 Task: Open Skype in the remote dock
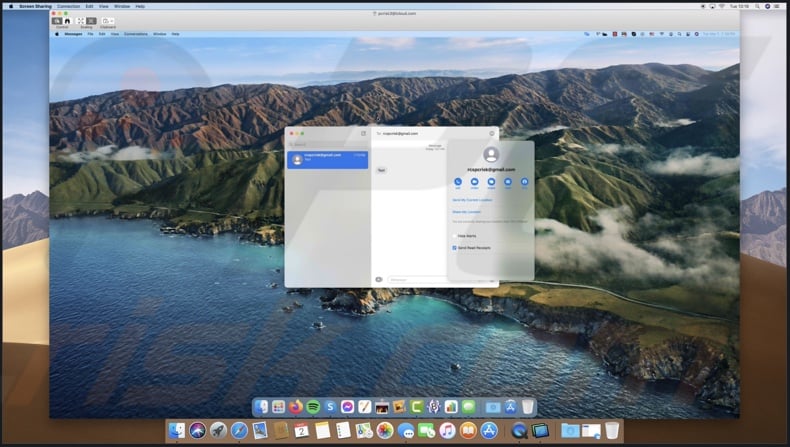(x=330, y=406)
